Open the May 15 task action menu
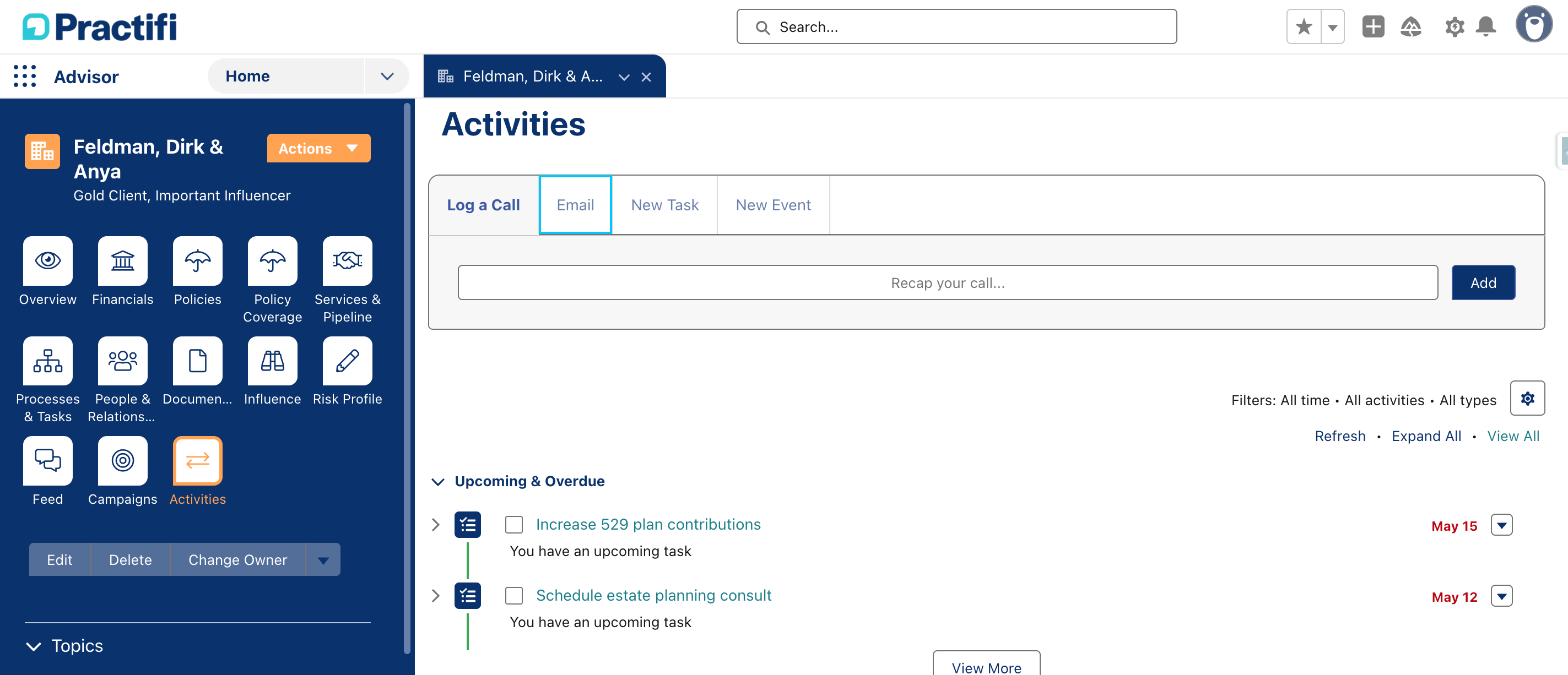Viewport: 1568px width, 675px height. click(1501, 525)
